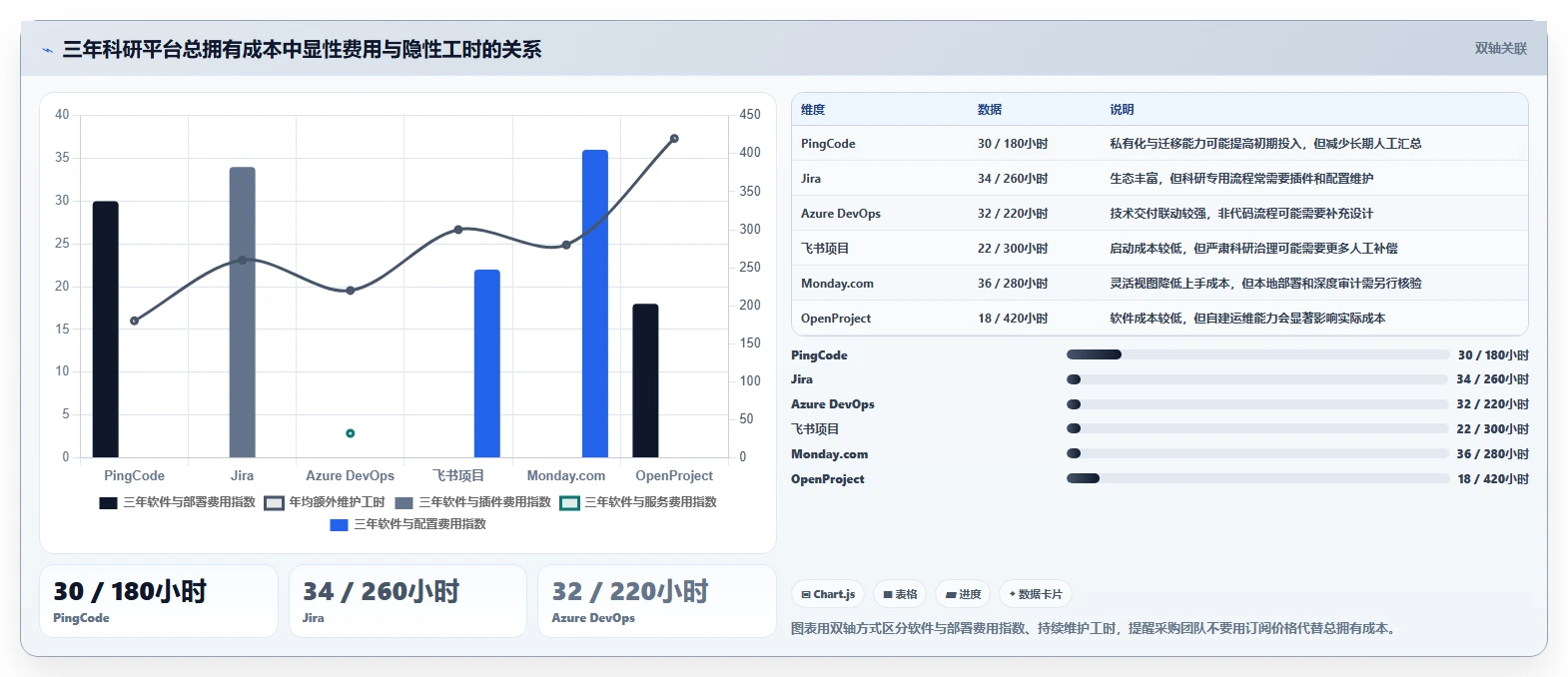
Task: Click x-axis label OpenProject
Action: point(674,476)
